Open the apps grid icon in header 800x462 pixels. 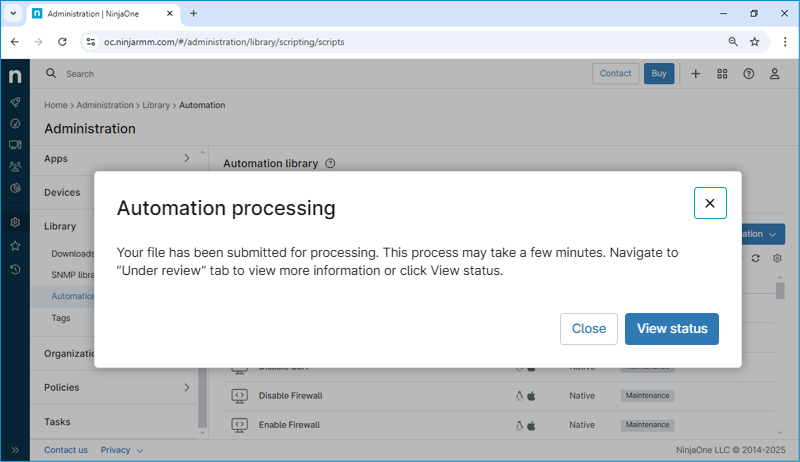(722, 74)
